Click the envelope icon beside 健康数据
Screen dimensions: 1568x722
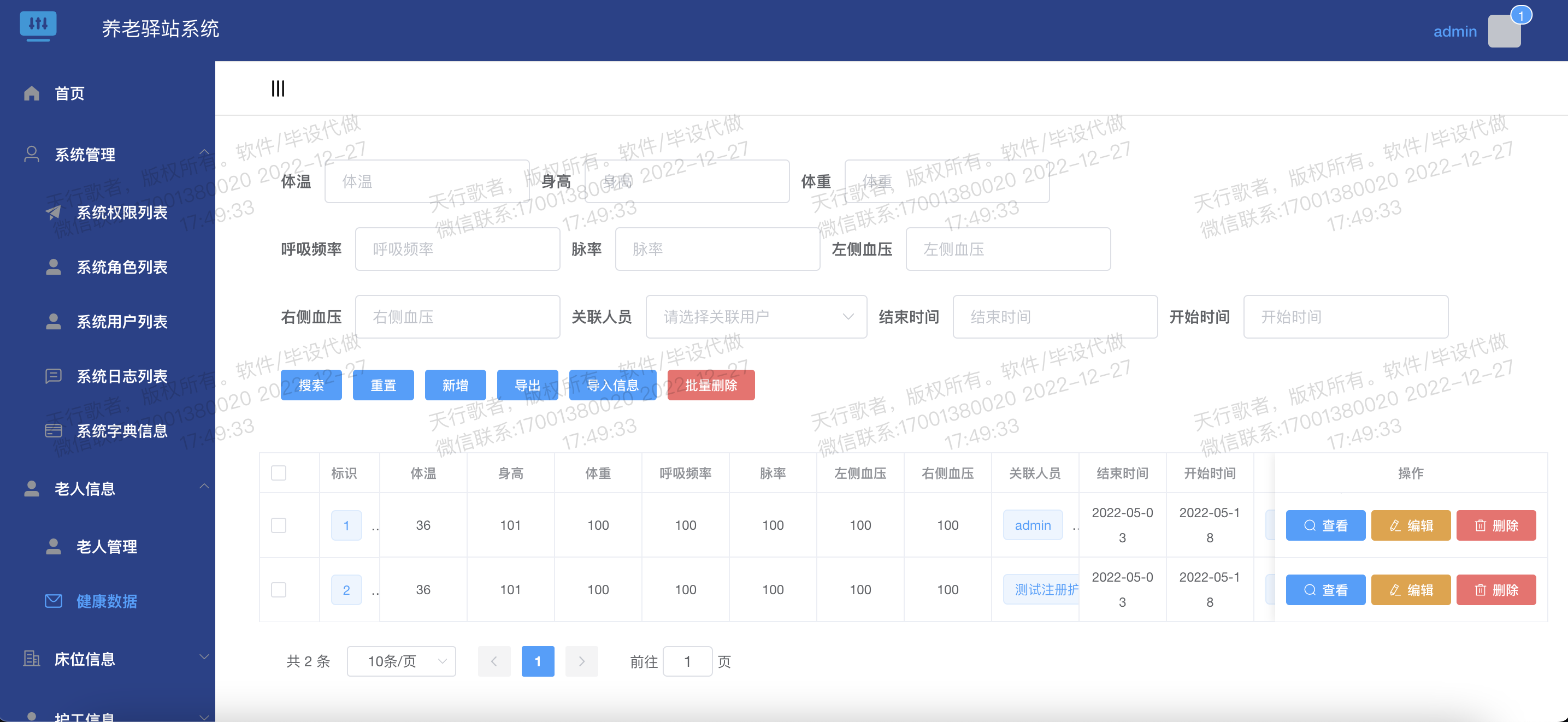pos(54,601)
